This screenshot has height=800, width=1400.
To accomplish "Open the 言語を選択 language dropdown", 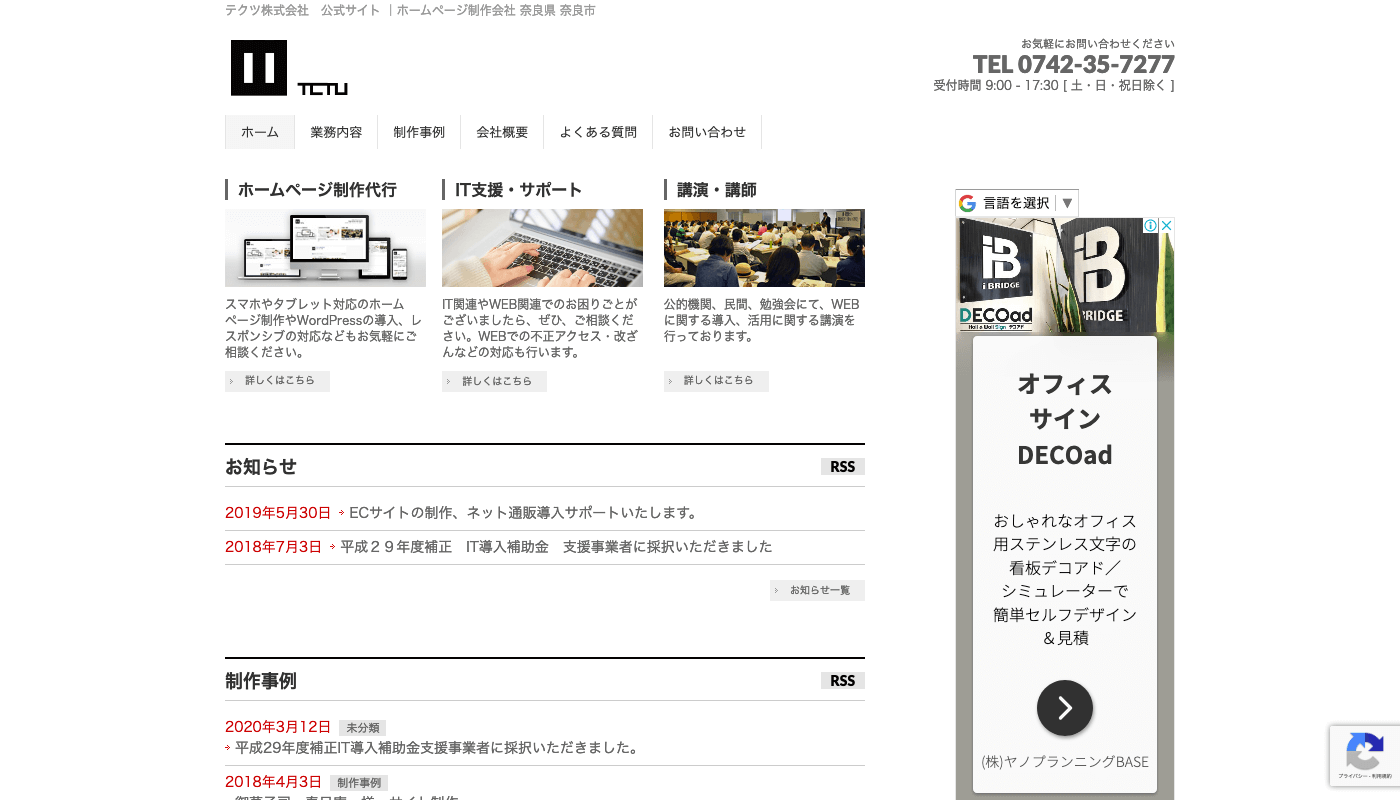I will 1016,203.
